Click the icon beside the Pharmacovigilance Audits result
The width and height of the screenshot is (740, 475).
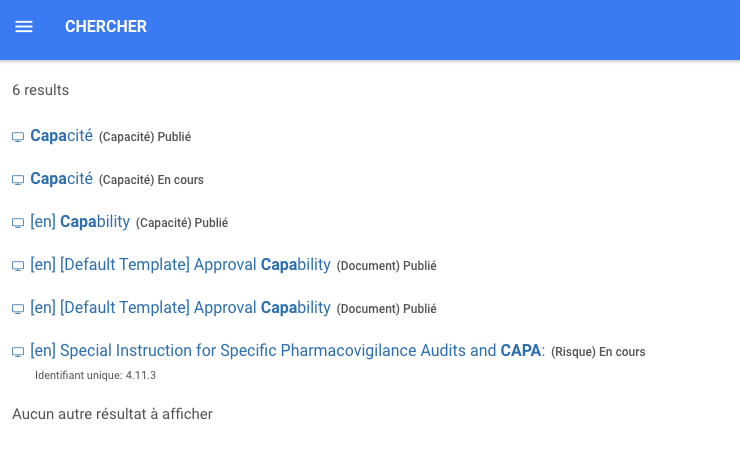pos(18,352)
